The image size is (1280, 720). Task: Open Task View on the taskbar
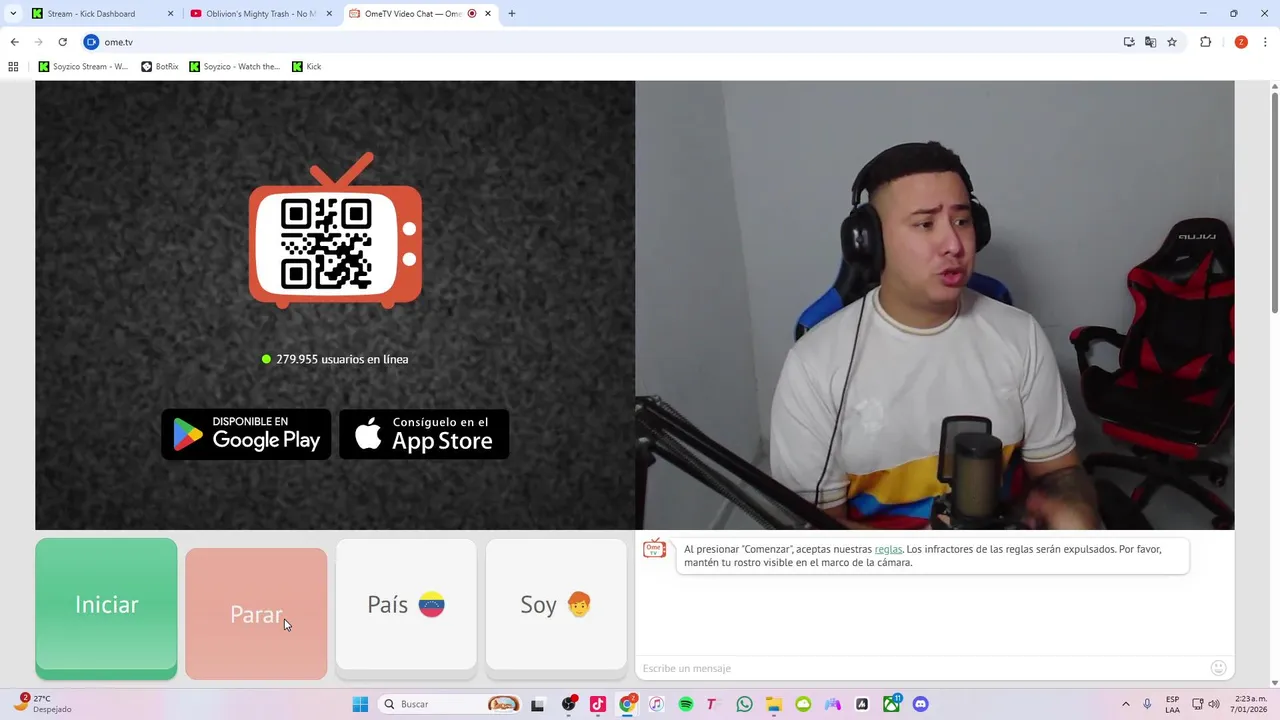pos(537,704)
